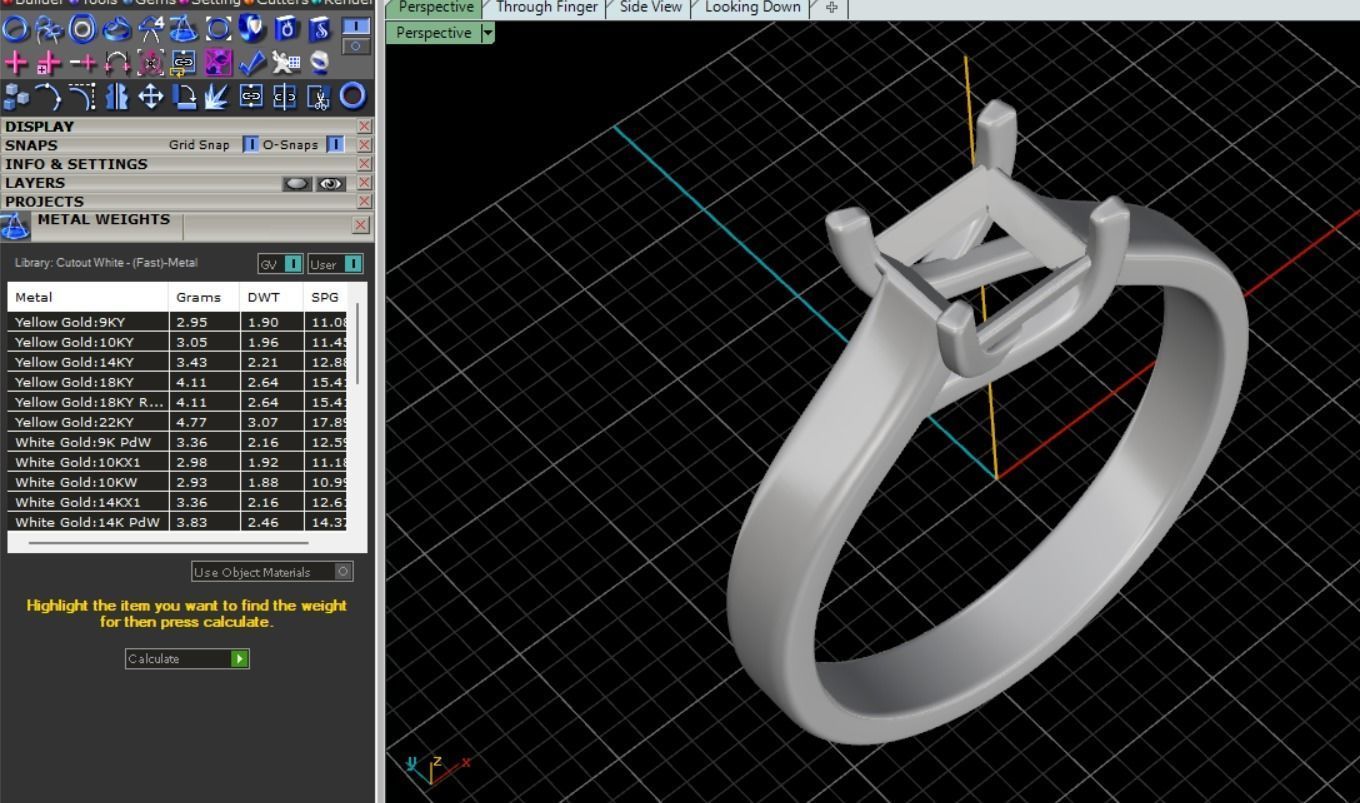
Task: Expand the LAYERS panel
Action: pos(35,183)
